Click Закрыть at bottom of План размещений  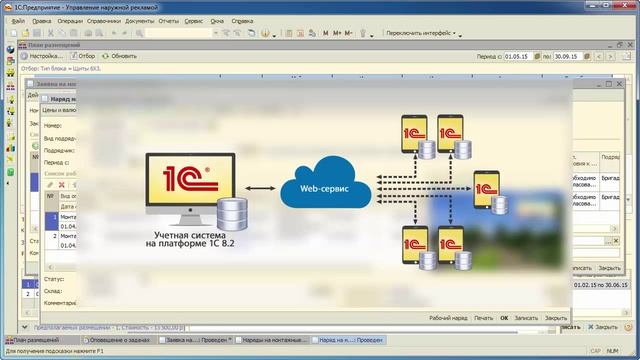click(x=602, y=327)
